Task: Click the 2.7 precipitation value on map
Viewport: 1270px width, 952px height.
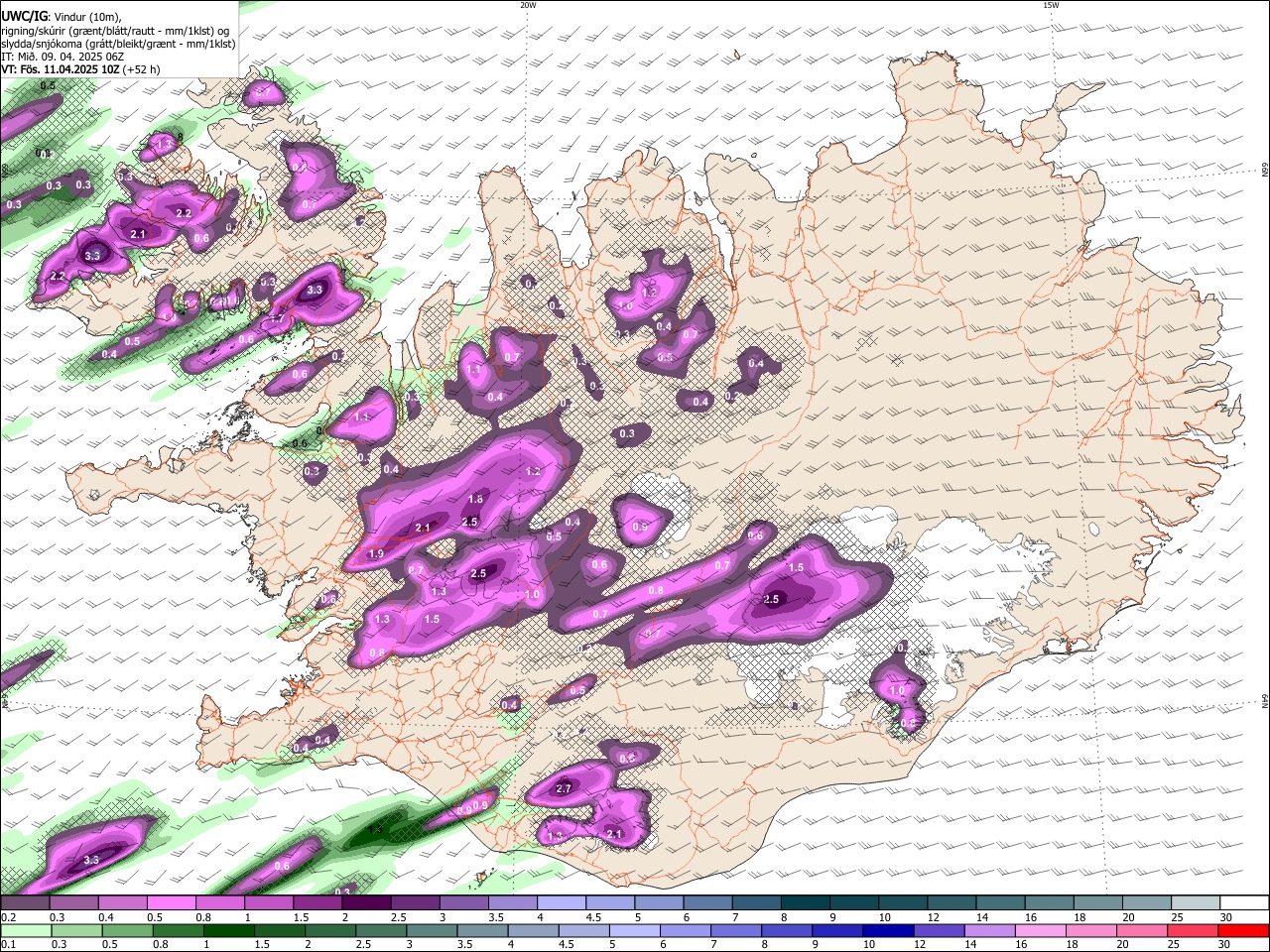Action: click(x=564, y=788)
